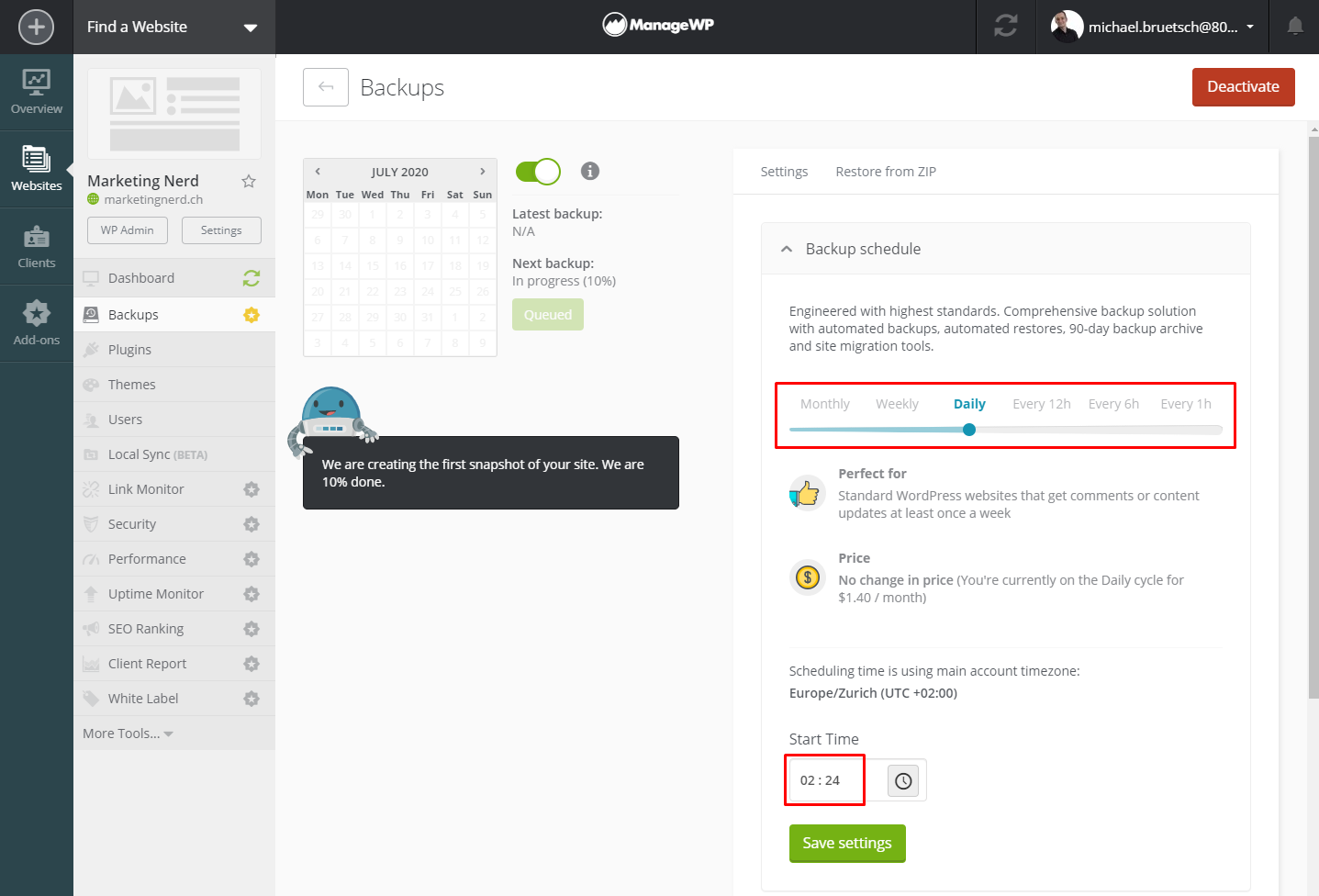This screenshot has width=1319, height=896.
Task: Open the marketingnerd.ch link
Action: 153,199
